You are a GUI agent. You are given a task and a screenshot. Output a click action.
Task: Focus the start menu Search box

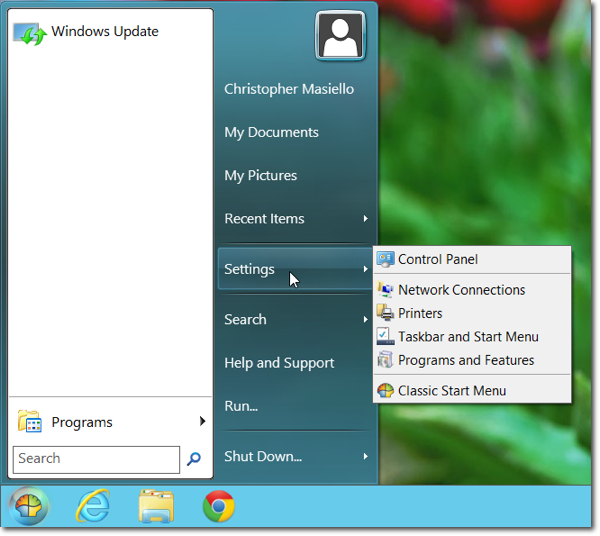point(96,459)
